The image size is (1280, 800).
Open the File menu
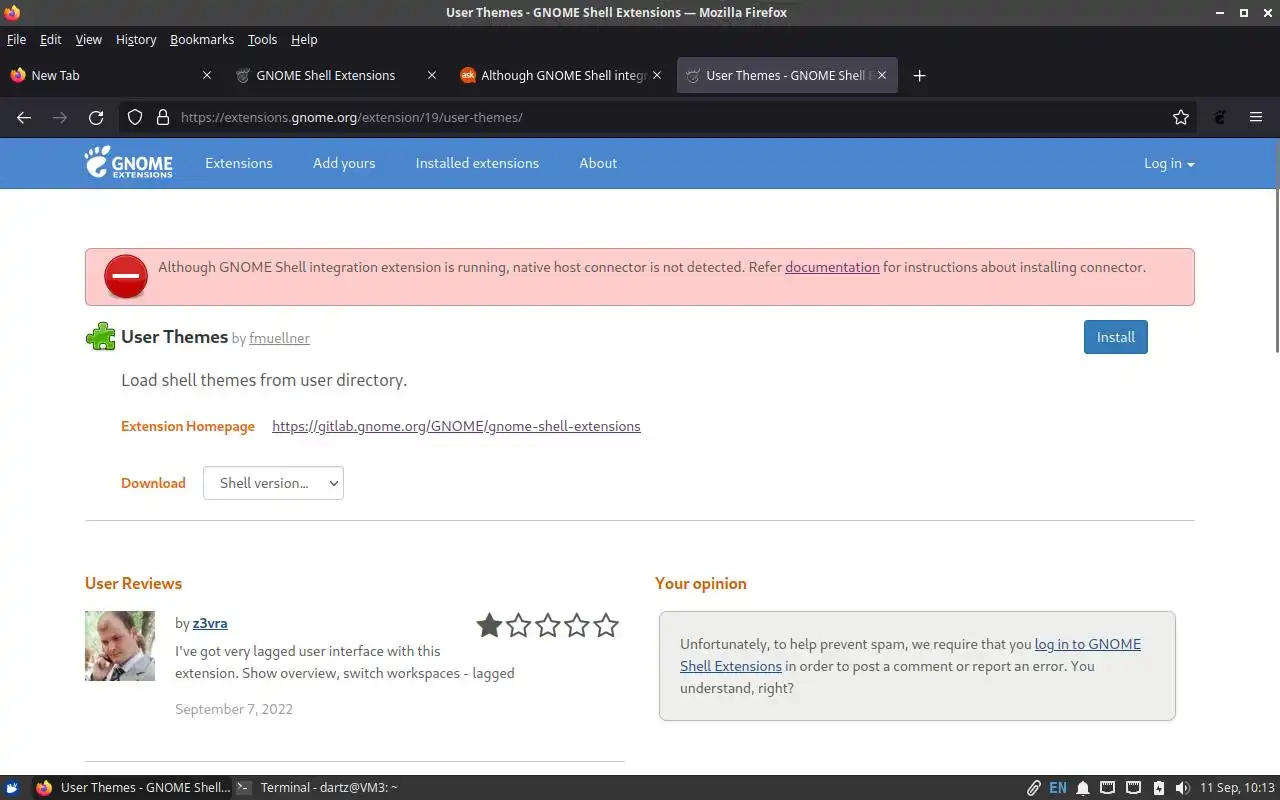click(x=16, y=39)
